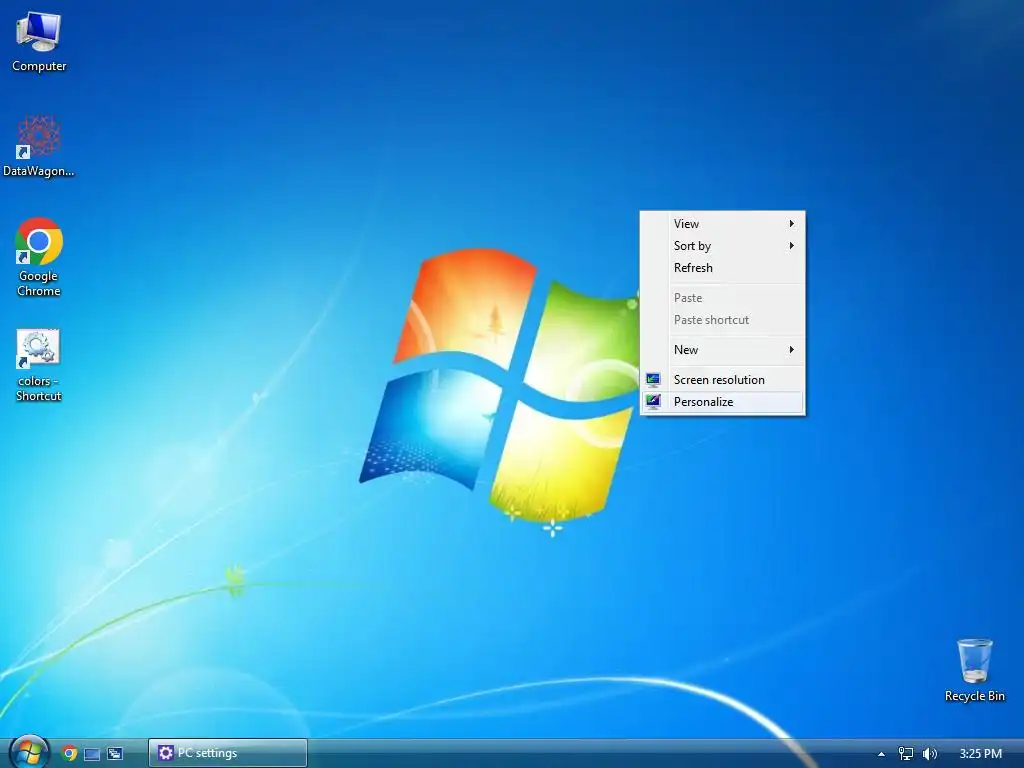1024x768 pixels.
Task: Click the gear icon on PC settings button
Action: [x=166, y=753]
